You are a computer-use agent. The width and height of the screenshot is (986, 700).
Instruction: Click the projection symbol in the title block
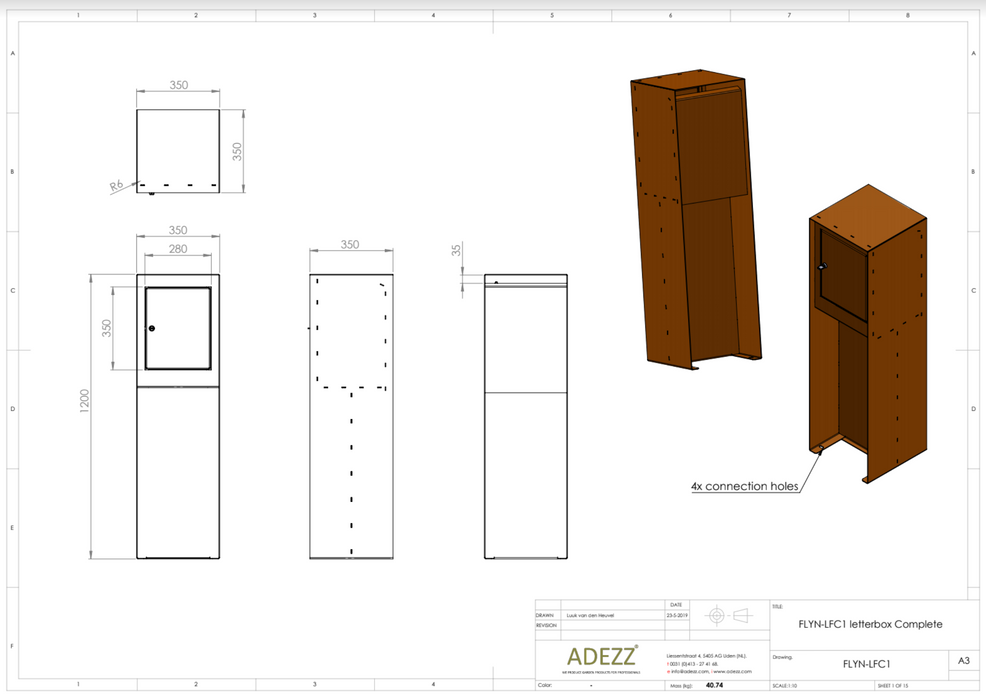pyautogui.click(x=727, y=615)
